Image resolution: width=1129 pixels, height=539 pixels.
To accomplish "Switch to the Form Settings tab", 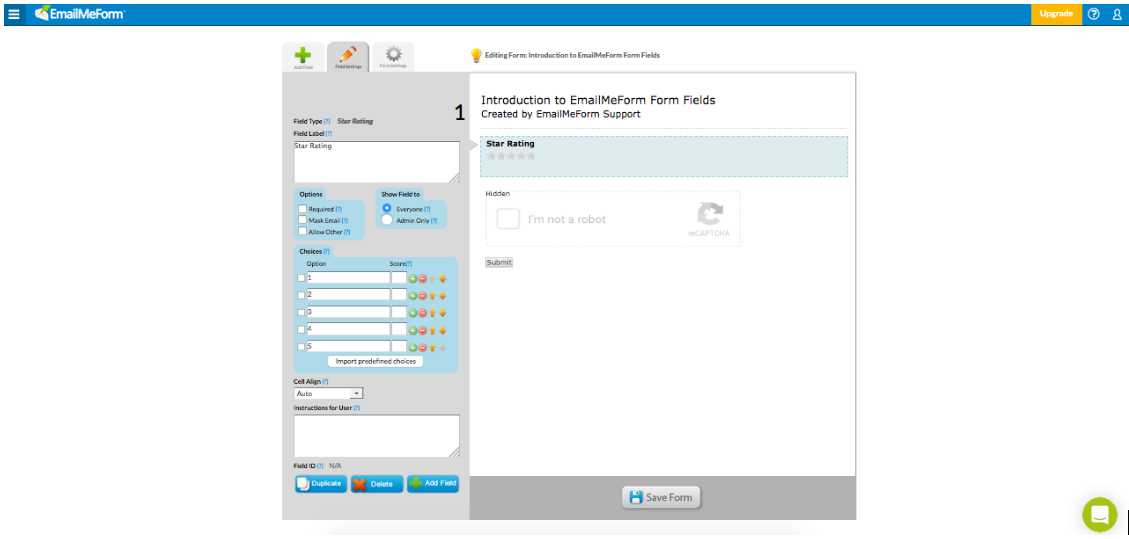I will click(x=393, y=57).
